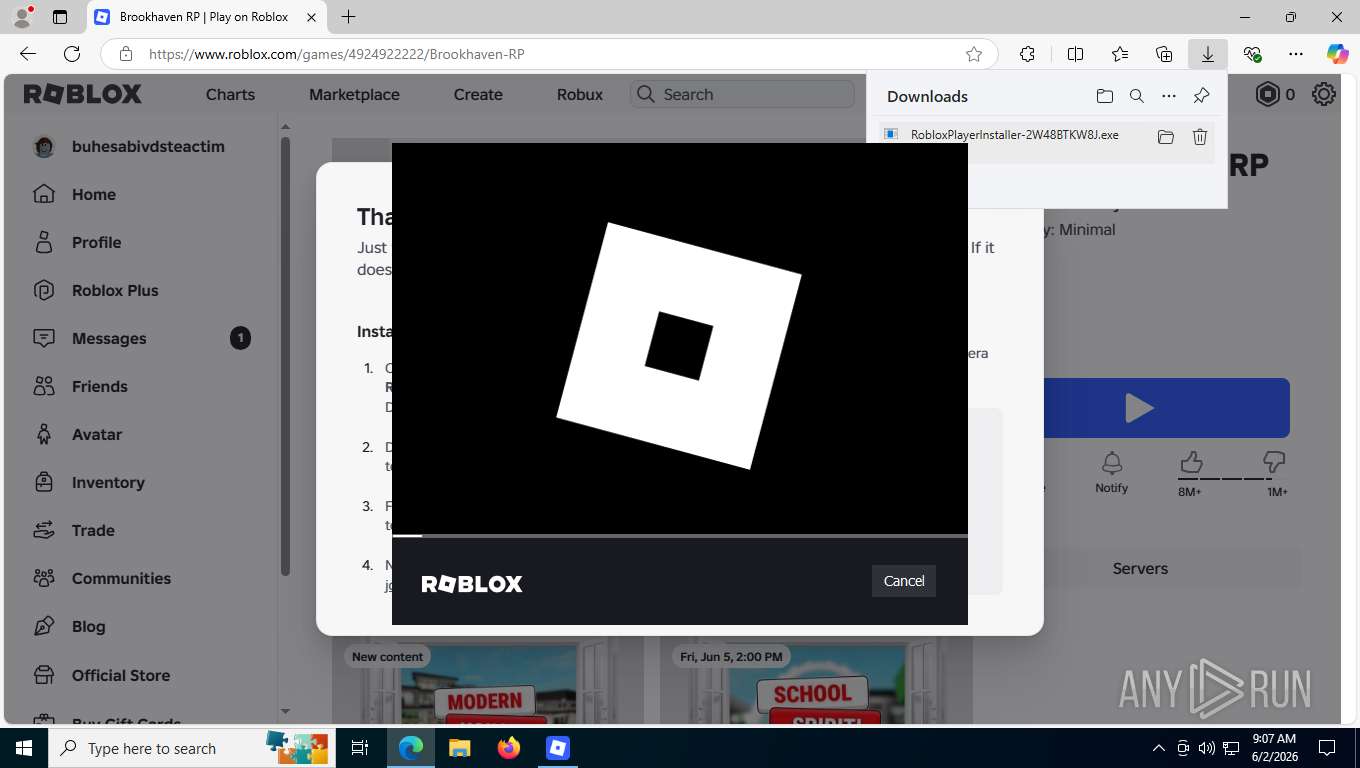
Task: Open the downloads folder icon in Downloads panel
Action: tap(1104, 96)
